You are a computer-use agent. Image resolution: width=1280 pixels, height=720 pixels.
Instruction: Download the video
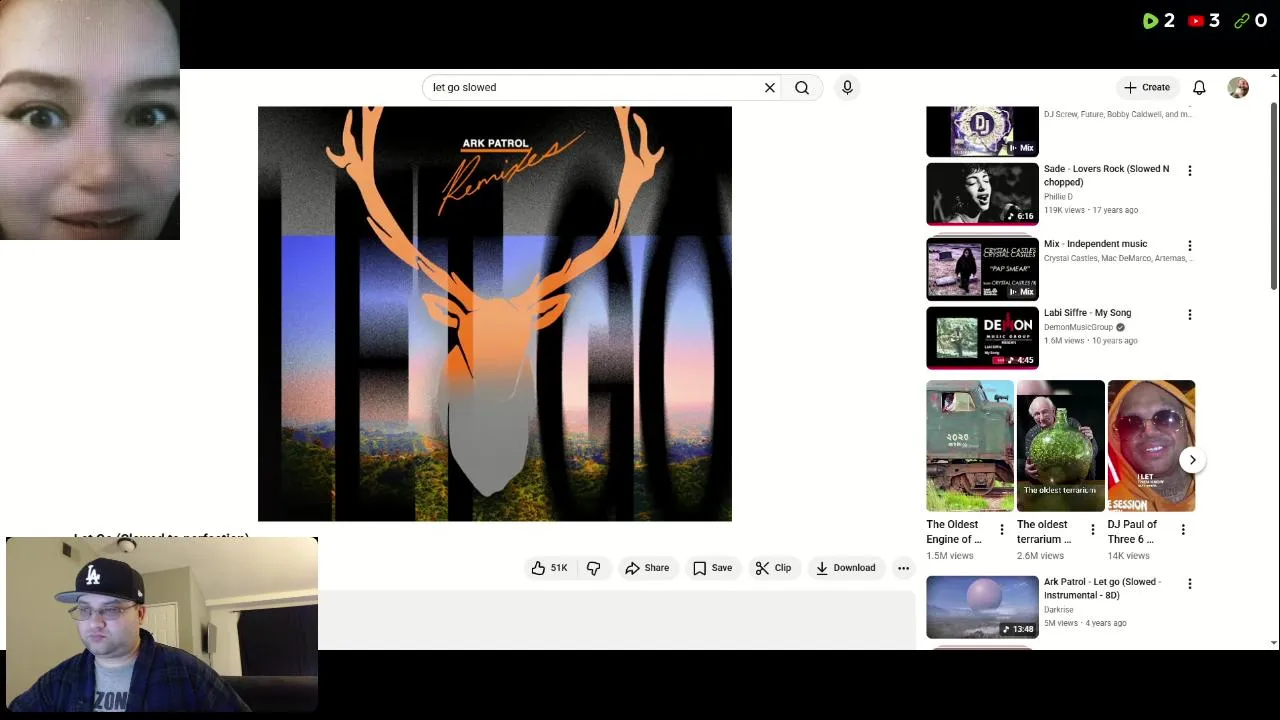[845, 568]
